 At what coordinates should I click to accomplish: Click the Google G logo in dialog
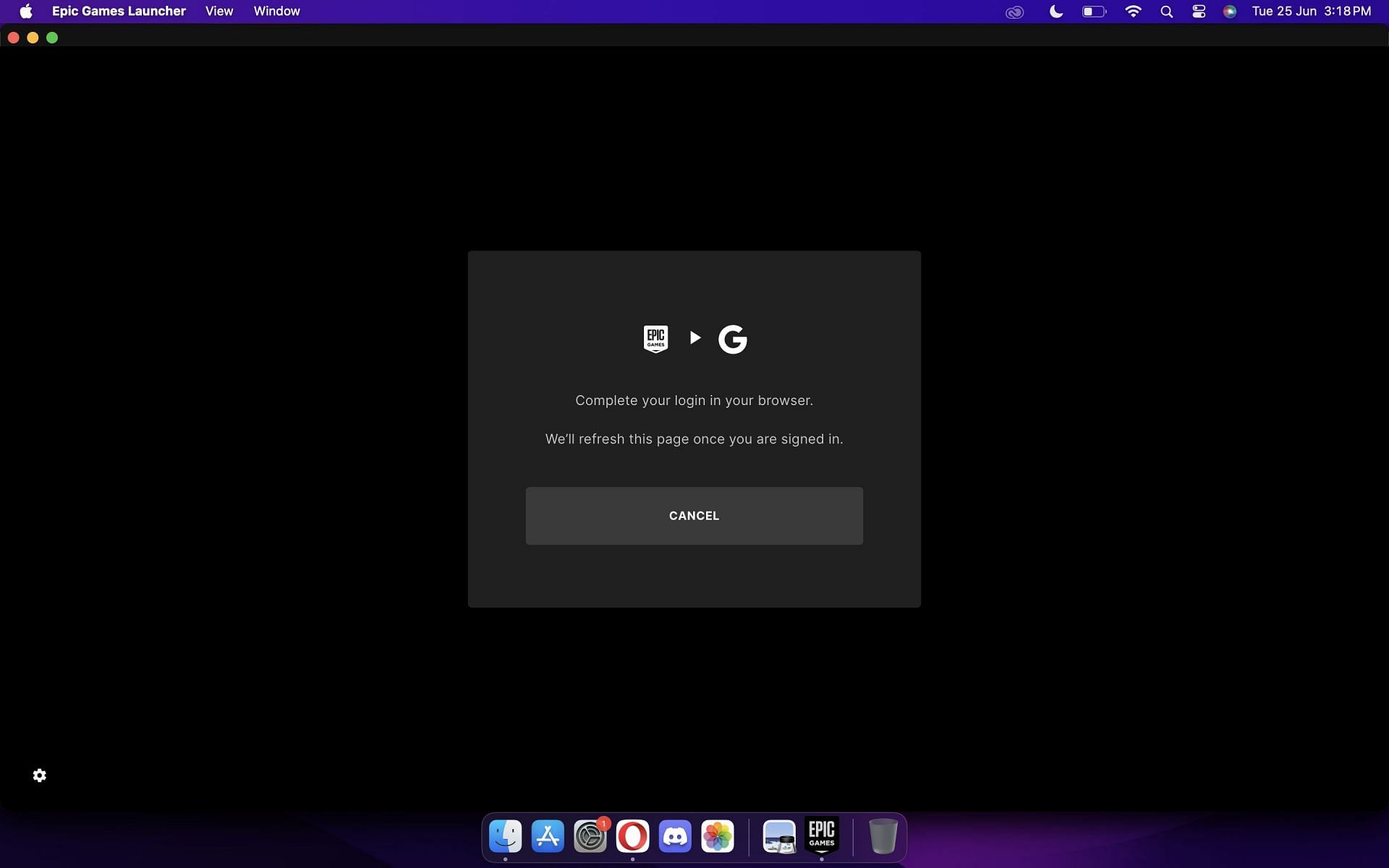click(732, 339)
